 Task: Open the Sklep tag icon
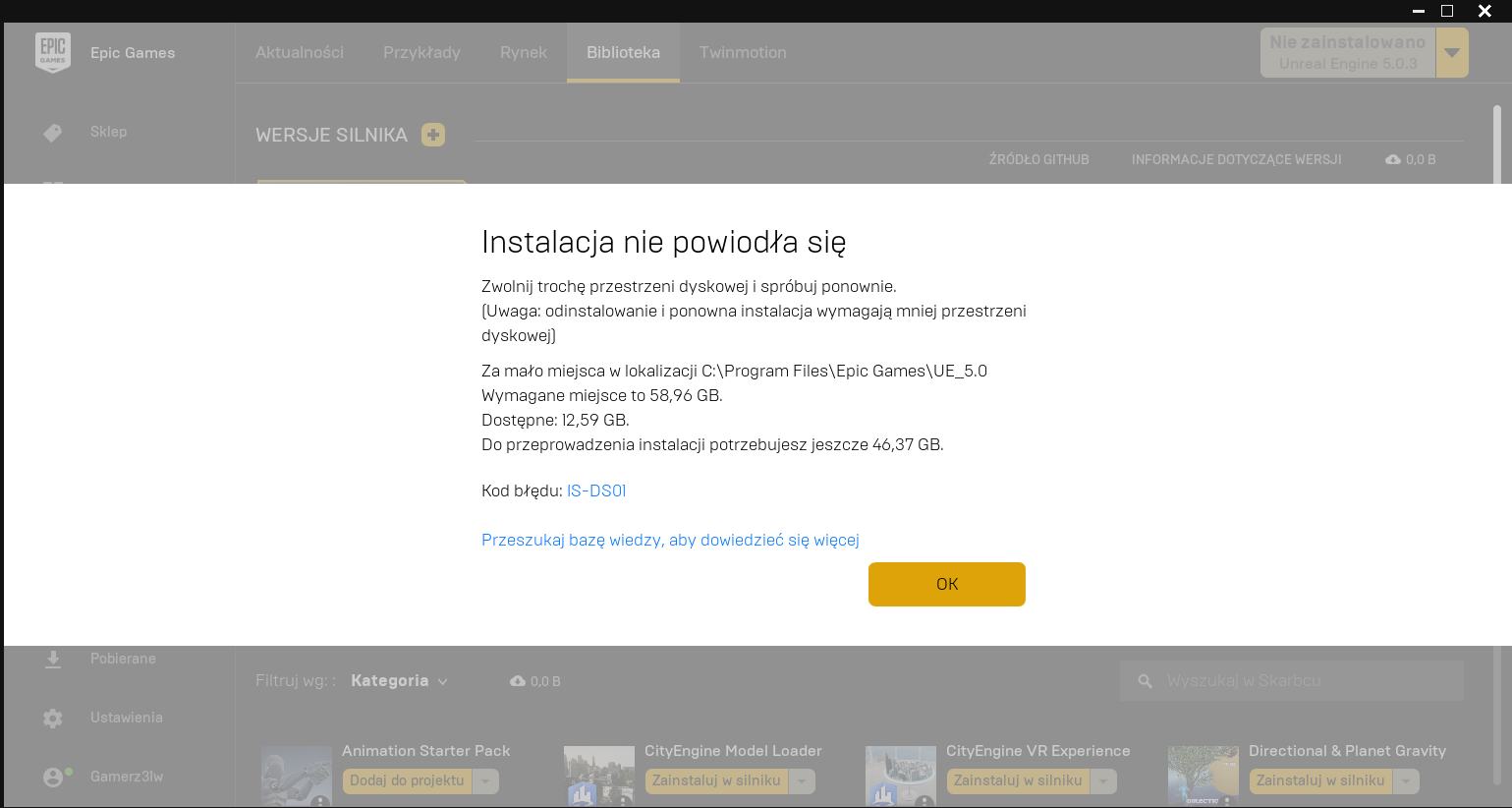[53, 133]
